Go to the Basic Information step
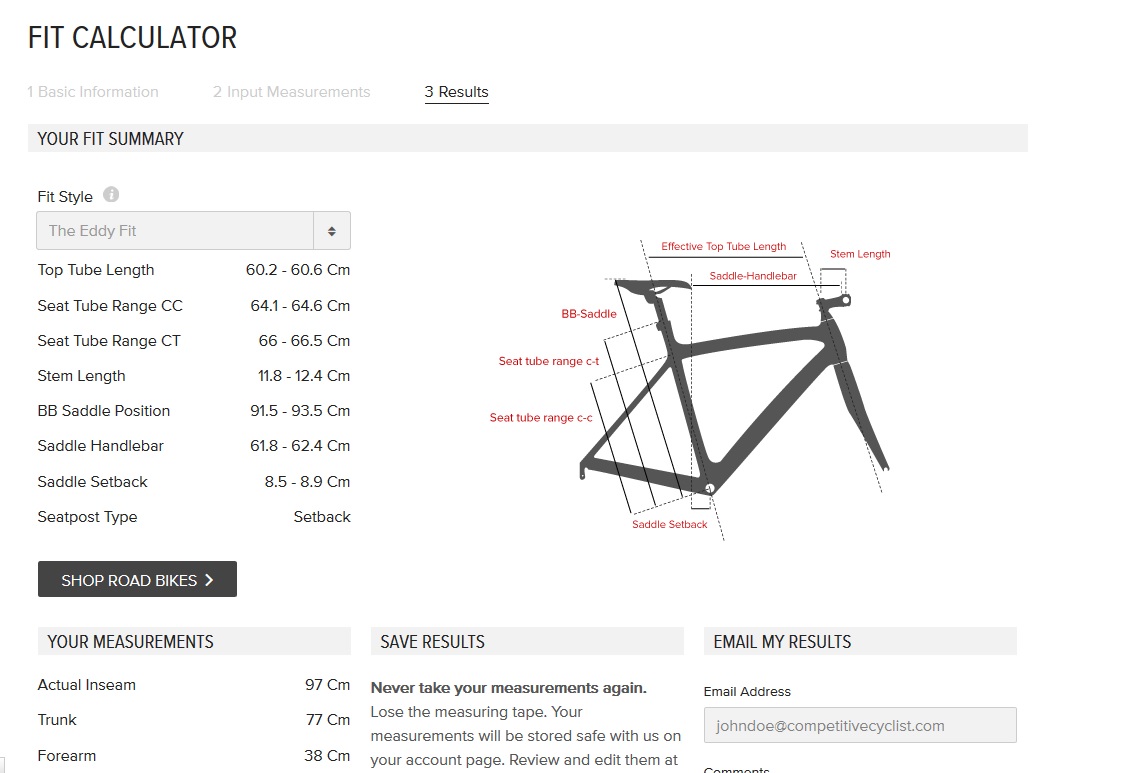This screenshot has height=773, width=1142. point(93,92)
